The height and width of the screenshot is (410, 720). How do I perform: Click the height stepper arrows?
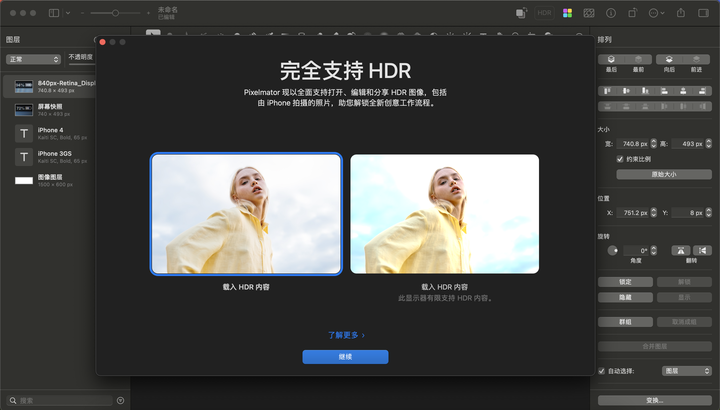[709, 144]
